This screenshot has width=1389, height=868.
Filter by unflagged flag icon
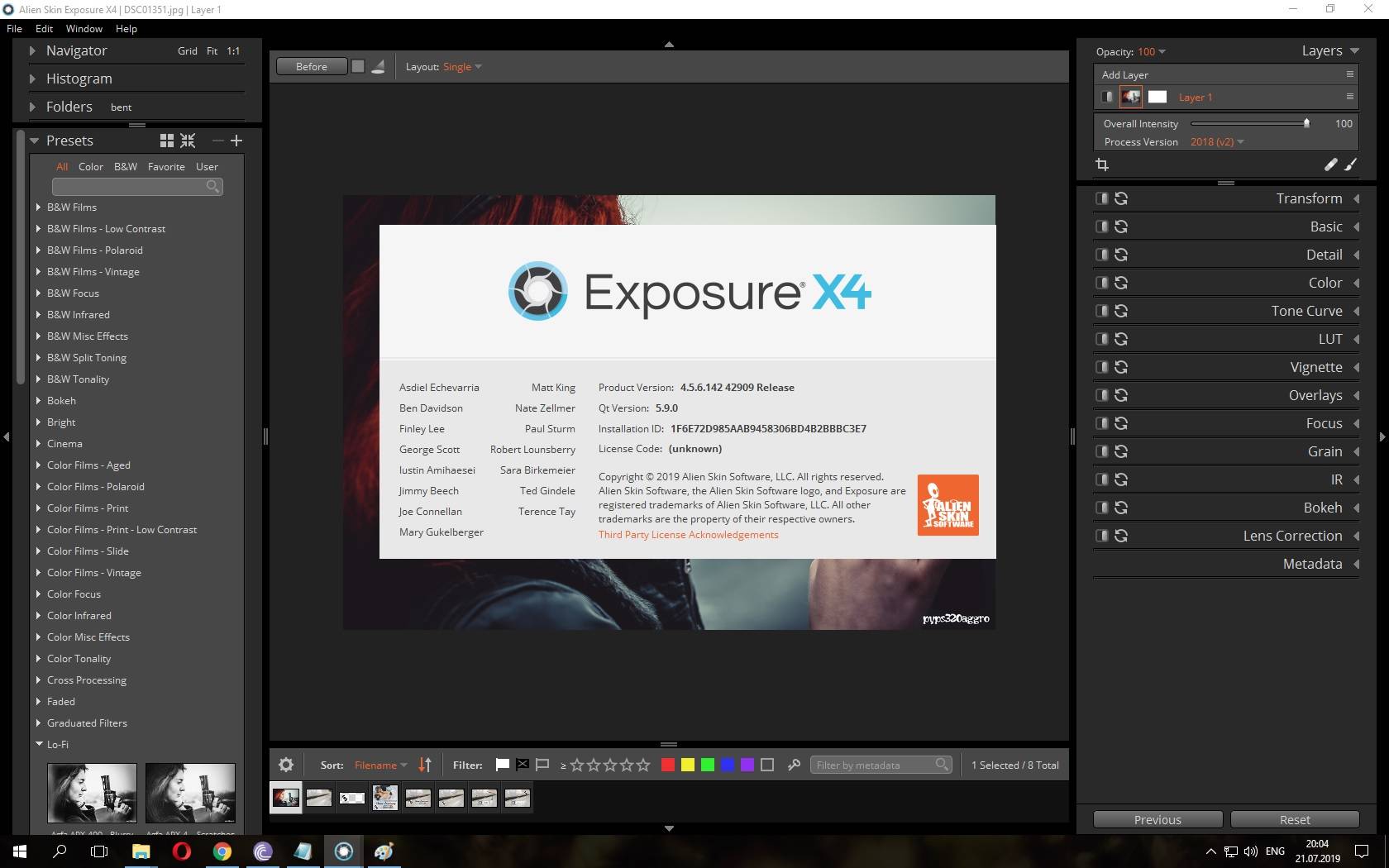coord(542,765)
